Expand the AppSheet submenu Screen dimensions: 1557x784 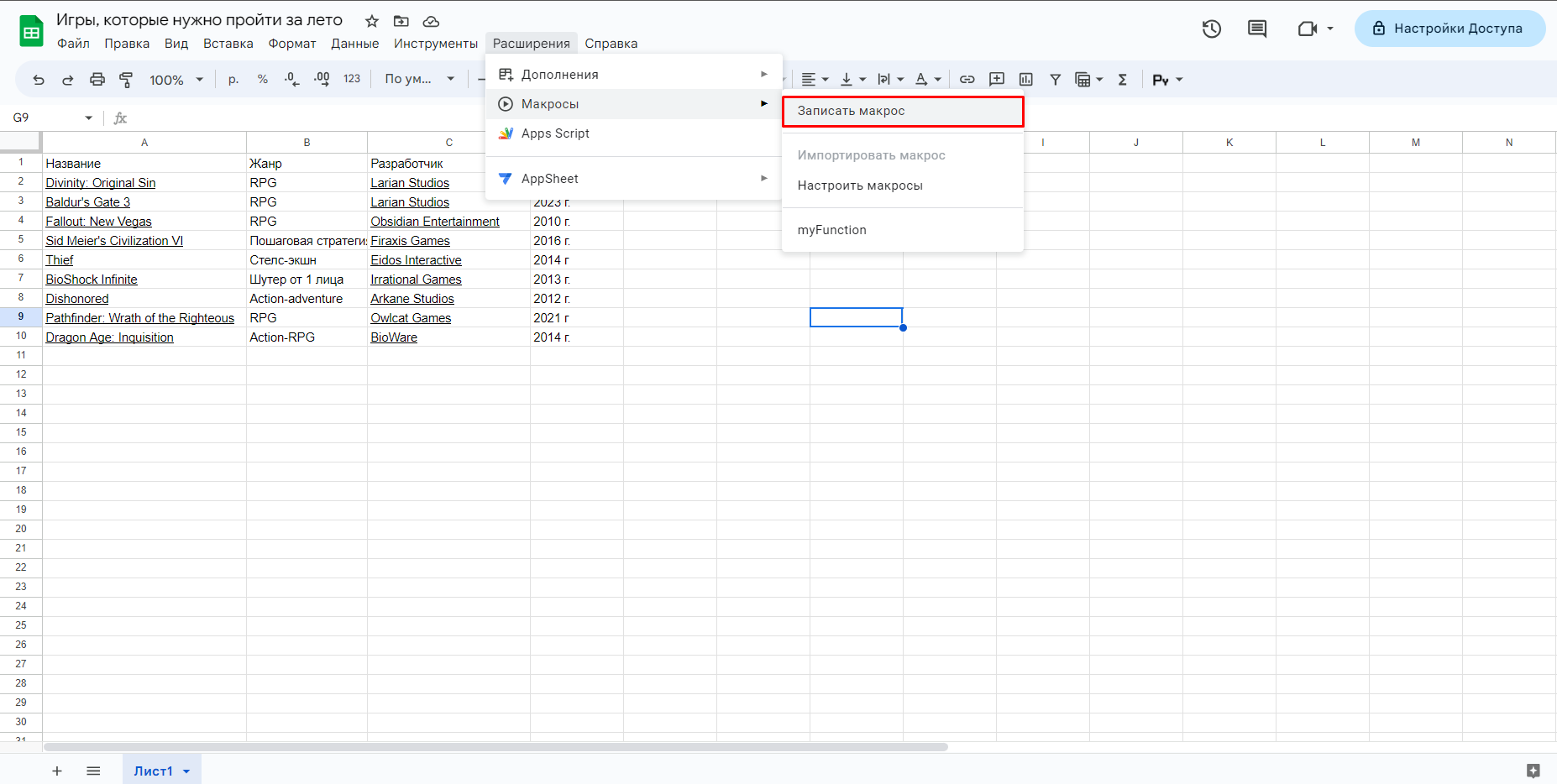tap(634, 179)
